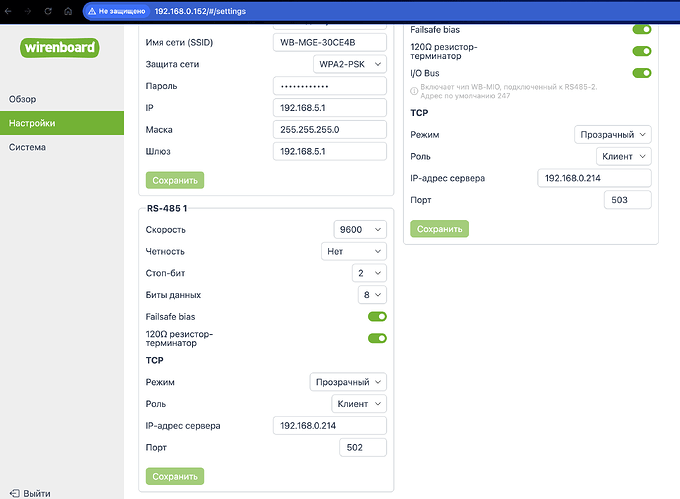Click the address bar URL 192.168.0.152/#/settings

click(200, 11)
